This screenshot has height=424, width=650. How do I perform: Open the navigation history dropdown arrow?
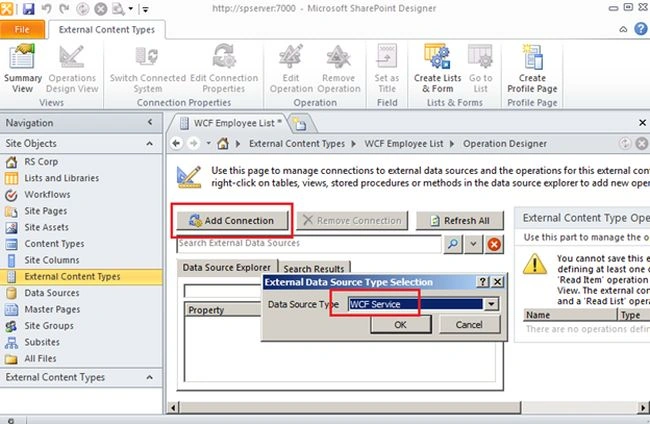coord(209,143)
